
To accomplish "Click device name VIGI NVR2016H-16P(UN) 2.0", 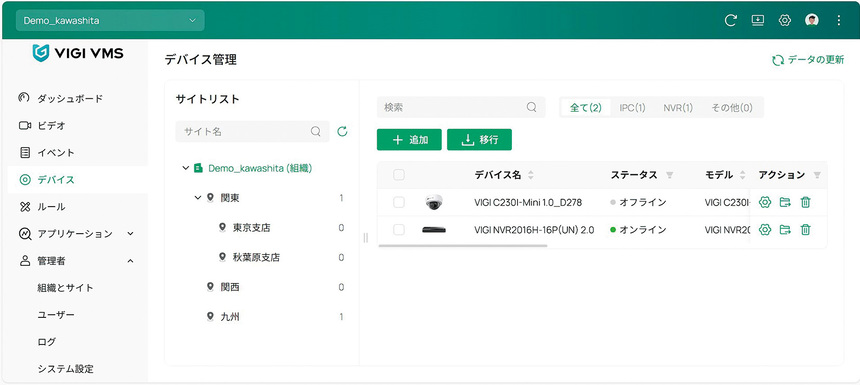I will (534, 230).
